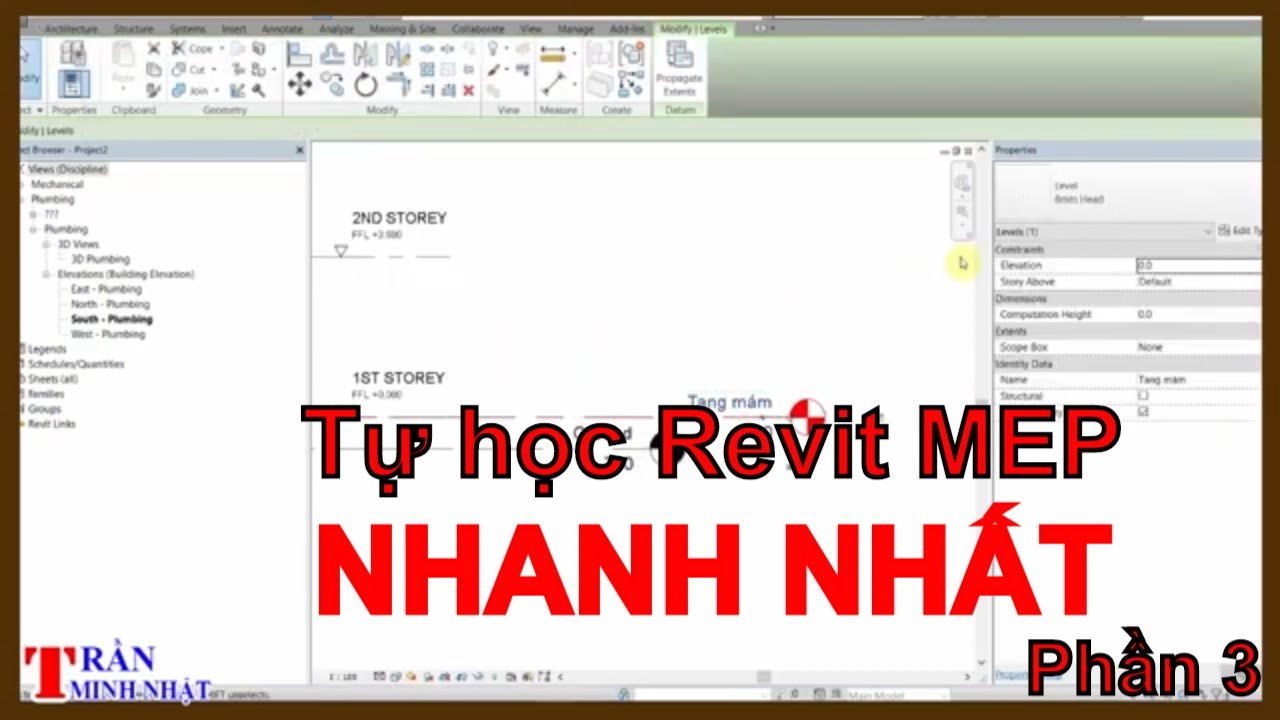
Task: Click the zoom control on navigation bar
Action: click(962, 212)
